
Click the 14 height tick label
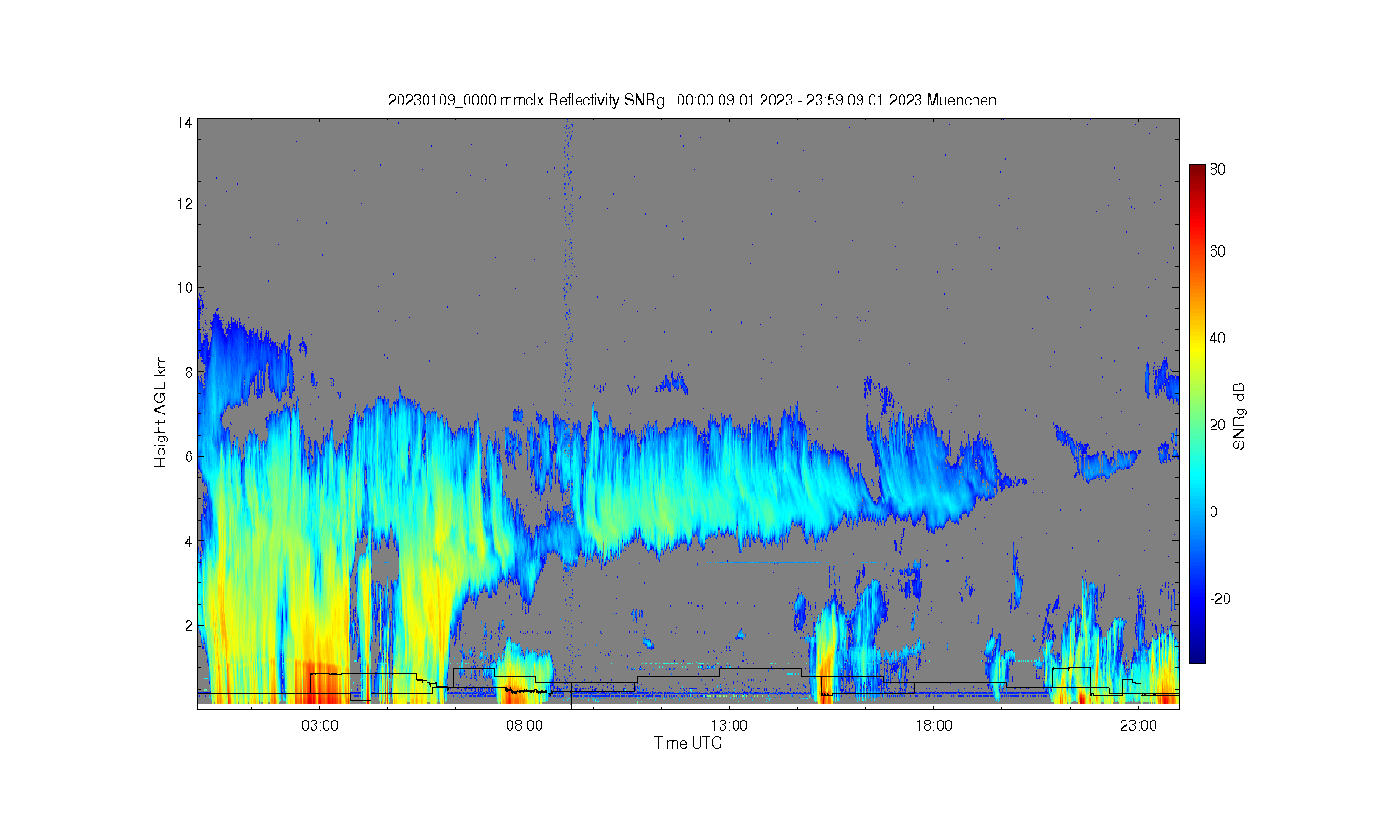coord(186,121)
